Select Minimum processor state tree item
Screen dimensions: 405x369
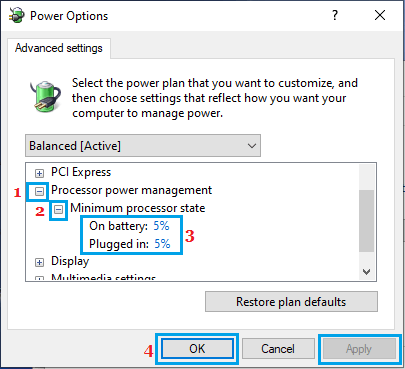click(138, 208)
